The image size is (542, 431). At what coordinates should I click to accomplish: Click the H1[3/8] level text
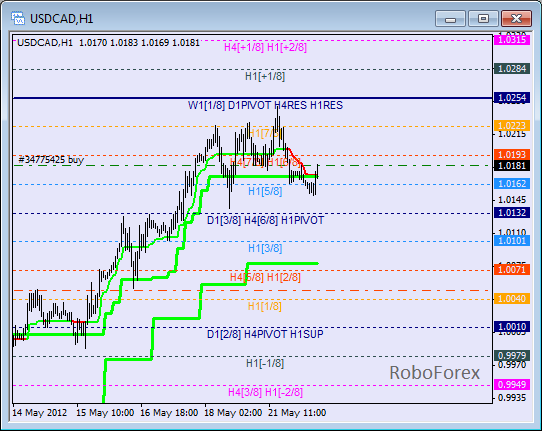pyautogui.click(x=265, y=248)
